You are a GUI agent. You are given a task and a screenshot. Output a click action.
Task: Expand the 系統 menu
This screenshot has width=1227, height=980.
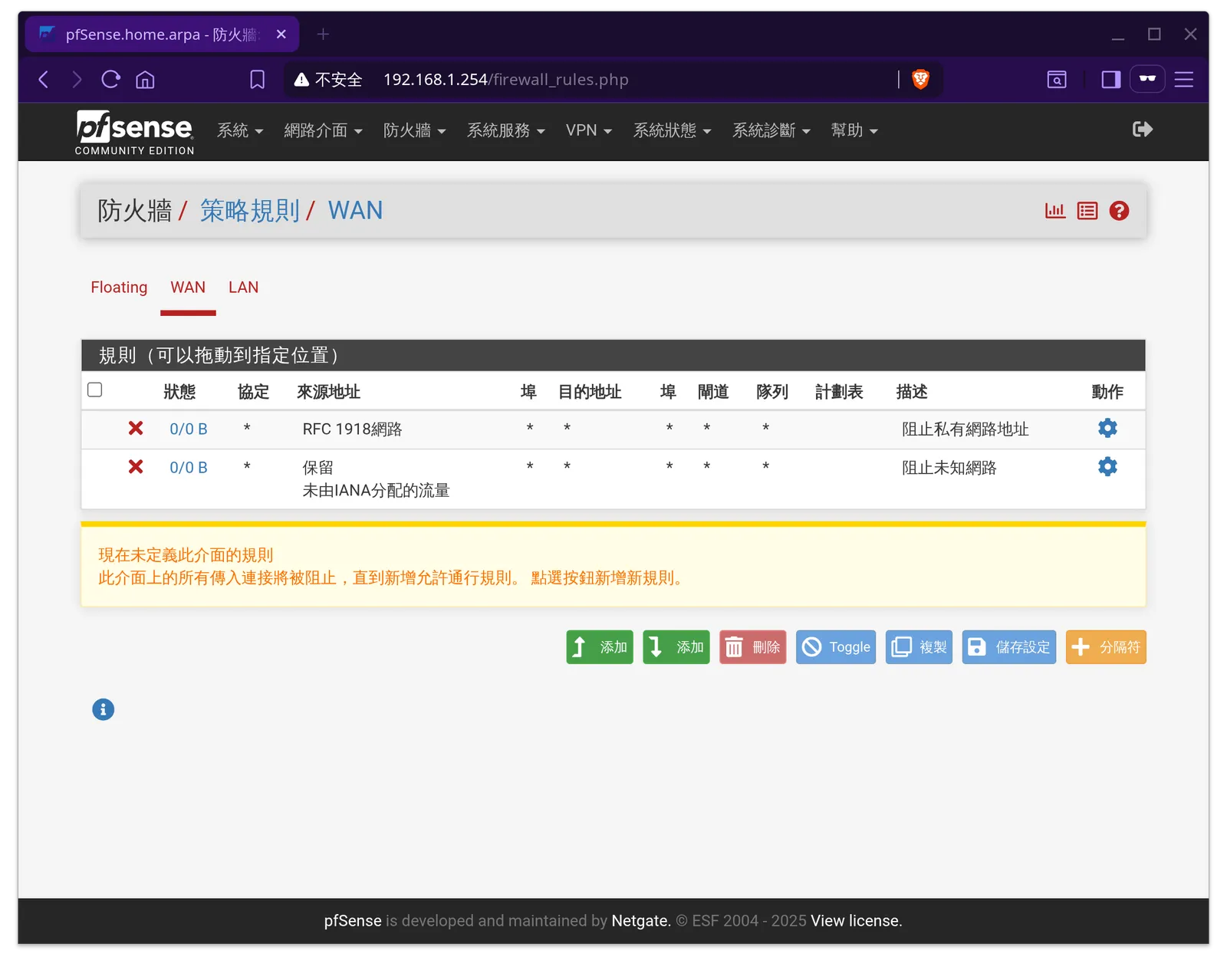[x=240, y=130]
